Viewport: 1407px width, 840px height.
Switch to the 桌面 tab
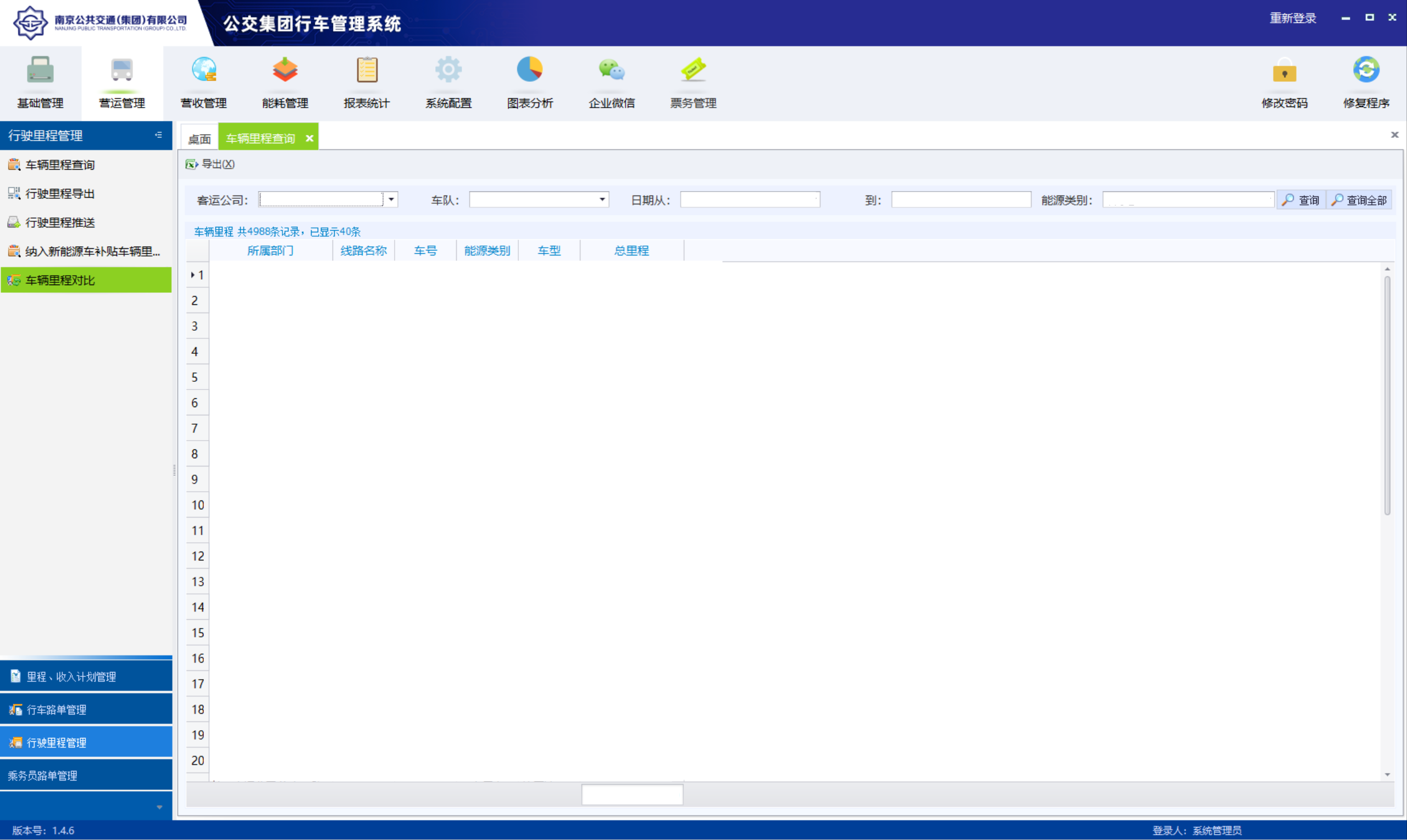coord(198,137)
